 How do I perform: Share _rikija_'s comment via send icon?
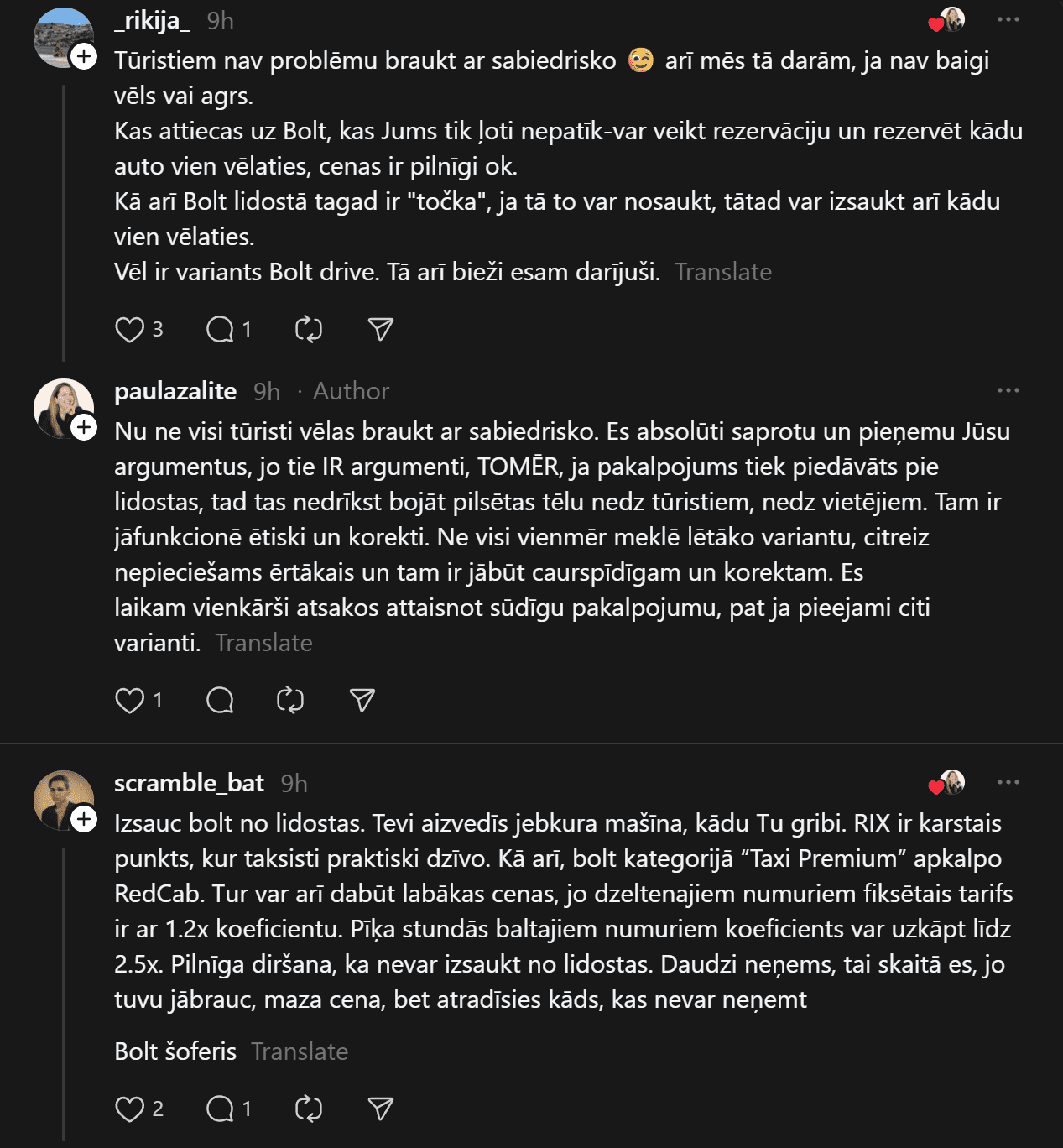(381, 330)
